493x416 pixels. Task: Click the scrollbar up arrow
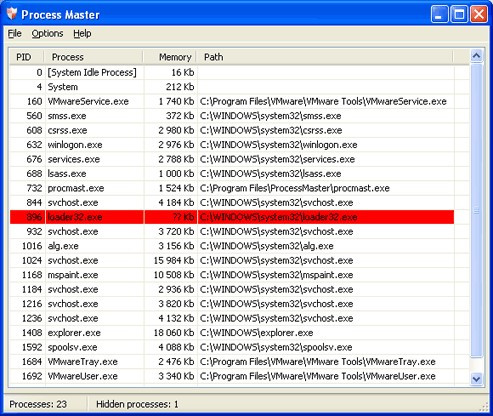[476, 56]
